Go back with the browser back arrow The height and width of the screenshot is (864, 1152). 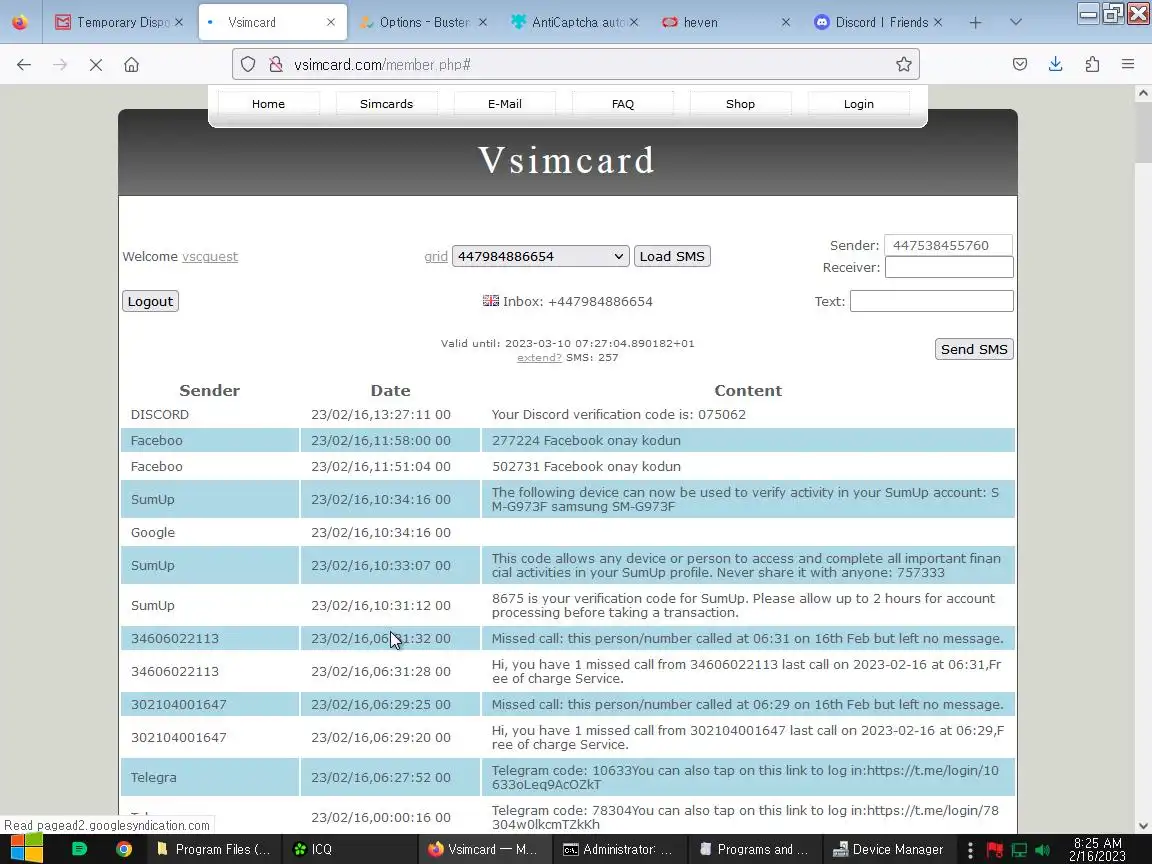coord(24,65)
